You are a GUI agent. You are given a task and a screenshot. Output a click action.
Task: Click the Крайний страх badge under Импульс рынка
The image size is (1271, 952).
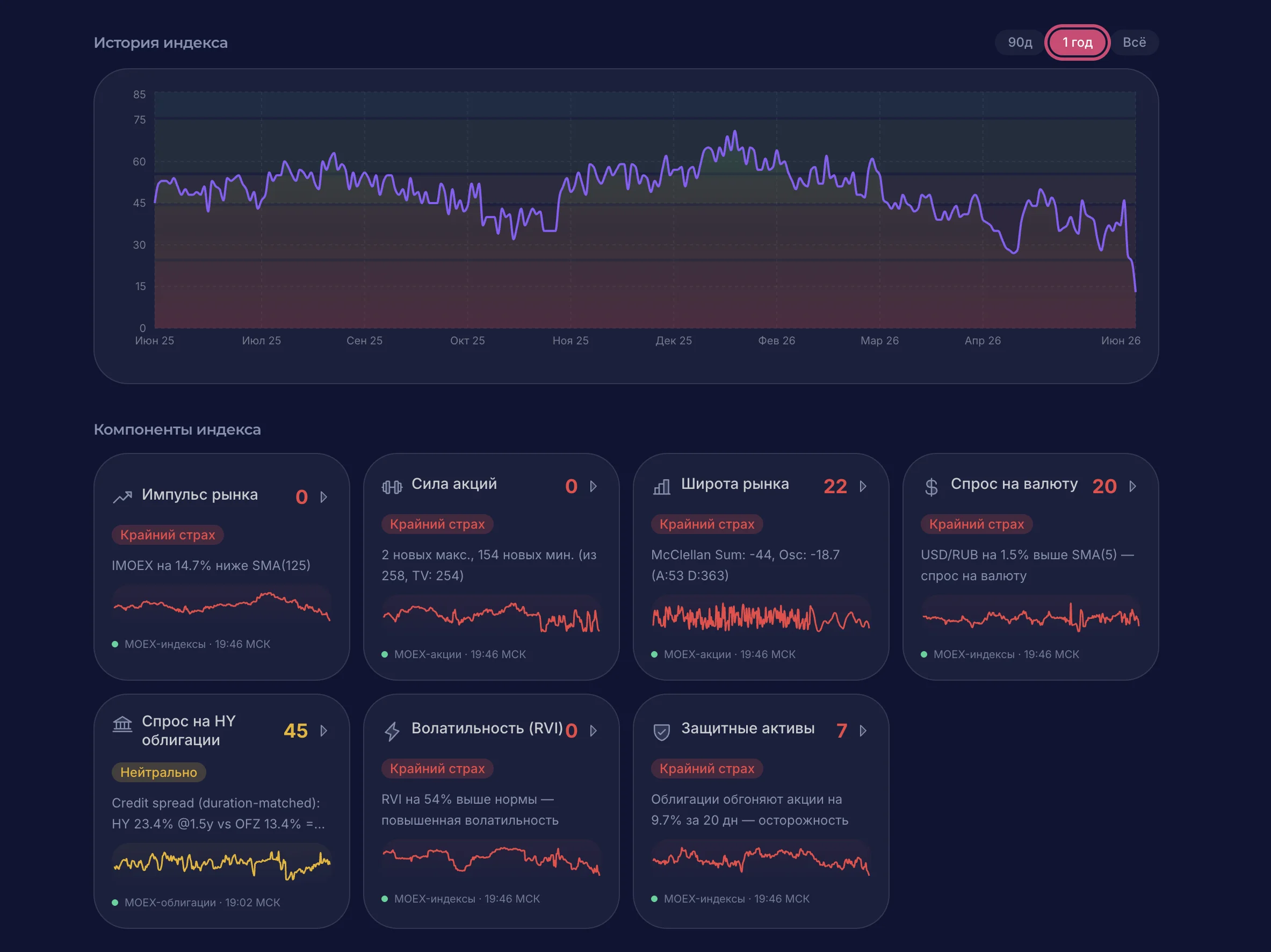point(168,535)
